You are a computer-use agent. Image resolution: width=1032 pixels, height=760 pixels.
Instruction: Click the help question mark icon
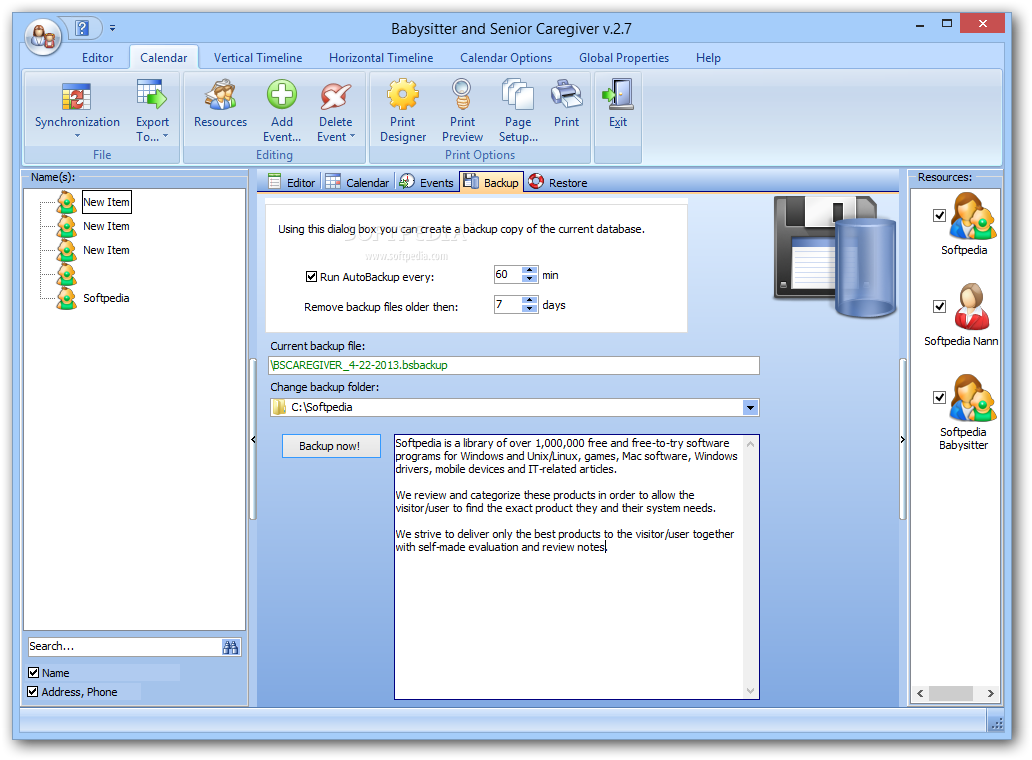[x=82, y=28]
